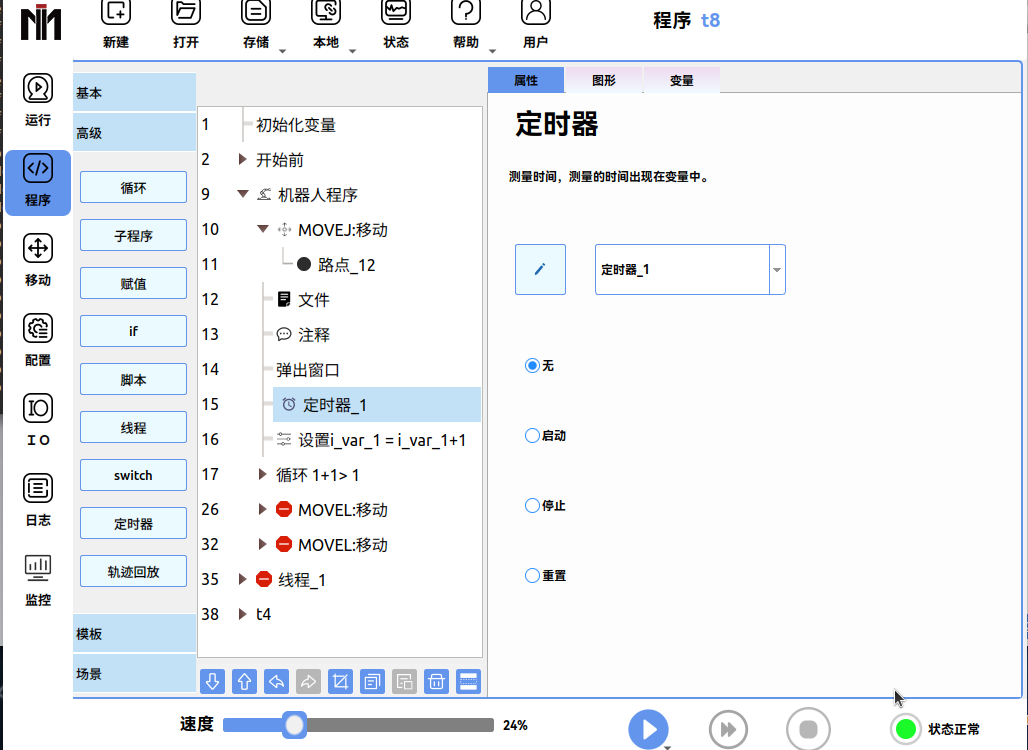Click the undo arrow icon
Viewport: 1028px width, 750px height.
point(276,682)
